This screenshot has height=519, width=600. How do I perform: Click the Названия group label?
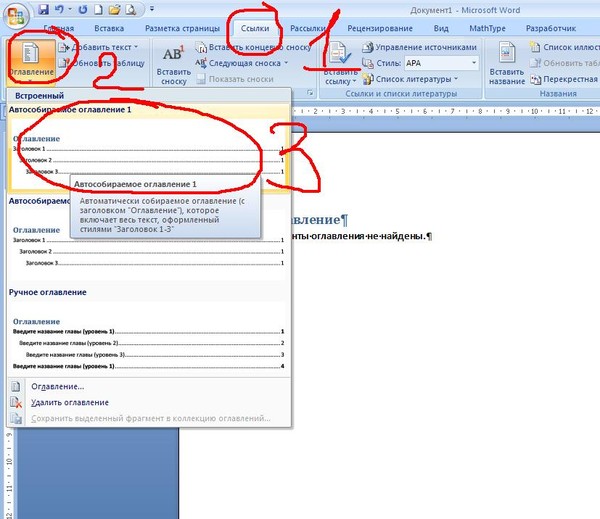point(558,94)
